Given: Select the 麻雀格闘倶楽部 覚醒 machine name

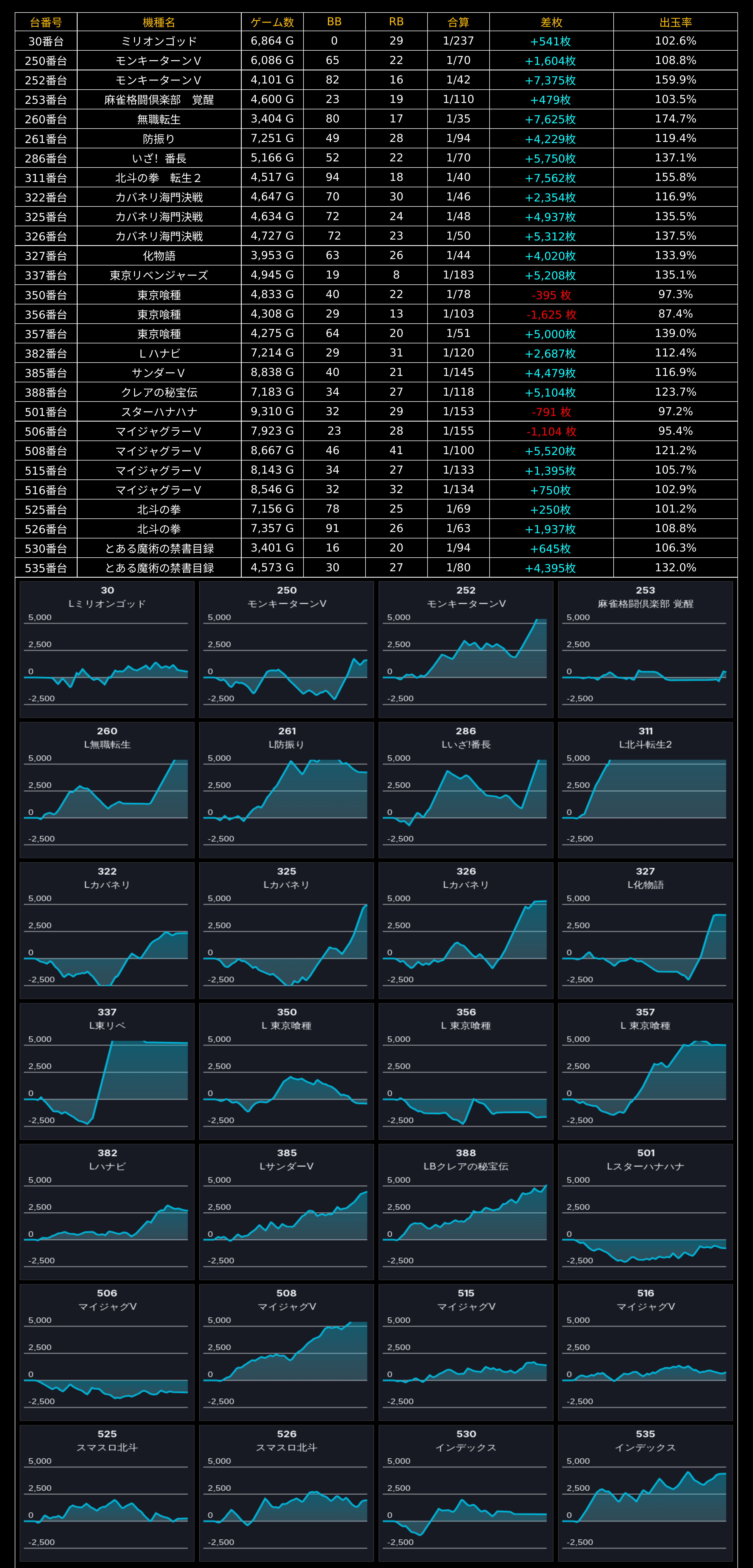Looking at the screenshot, I should [x=159, y=100].
